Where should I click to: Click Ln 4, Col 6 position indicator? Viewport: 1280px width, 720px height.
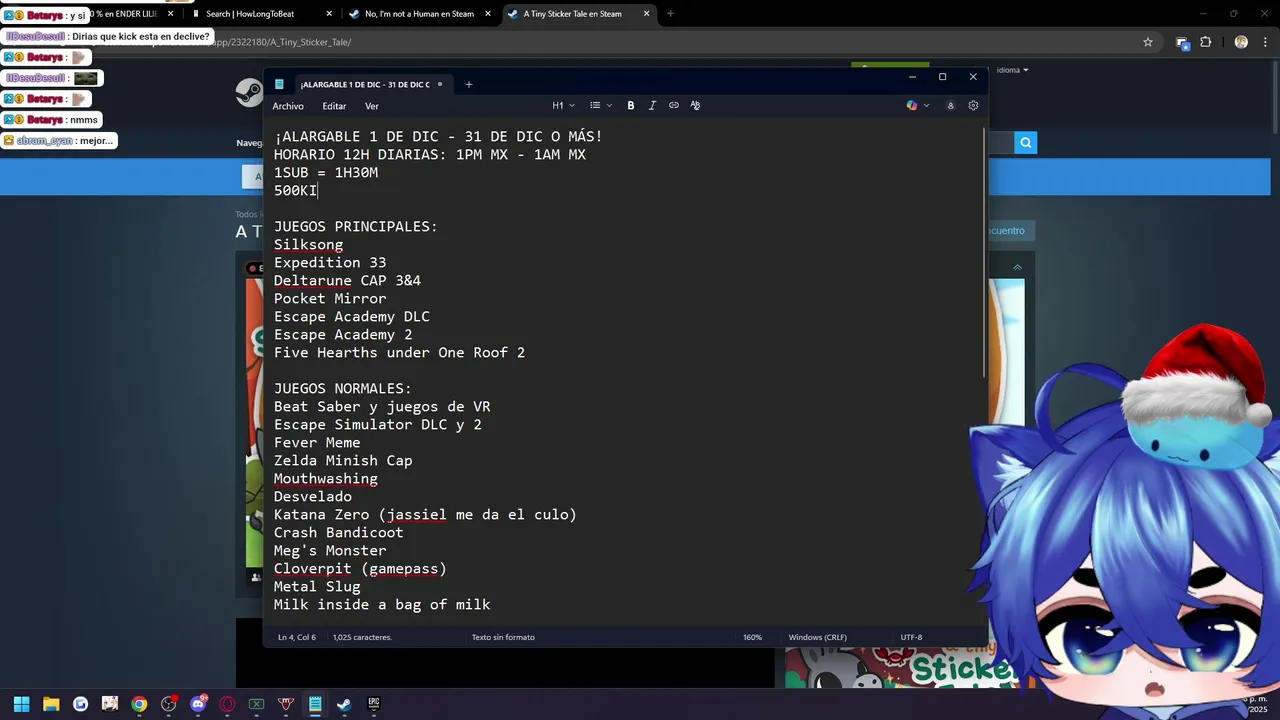point(297,637)
